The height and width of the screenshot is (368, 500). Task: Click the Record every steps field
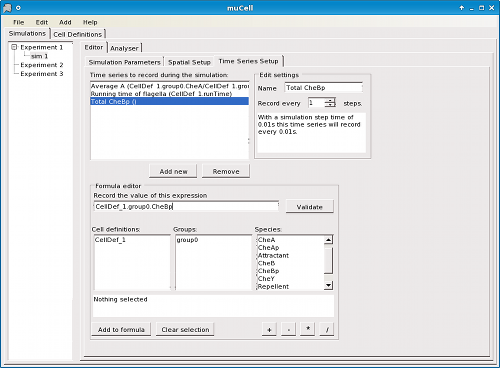316,103
